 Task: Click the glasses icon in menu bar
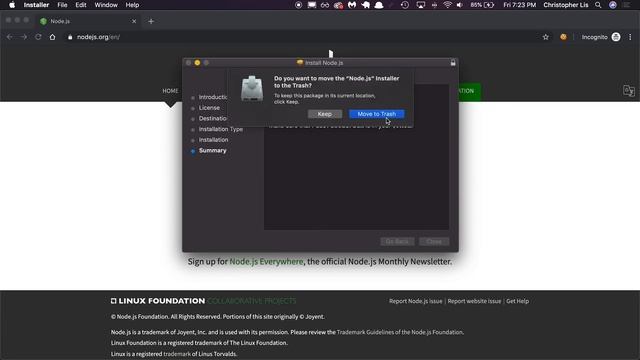click(325, 5)
